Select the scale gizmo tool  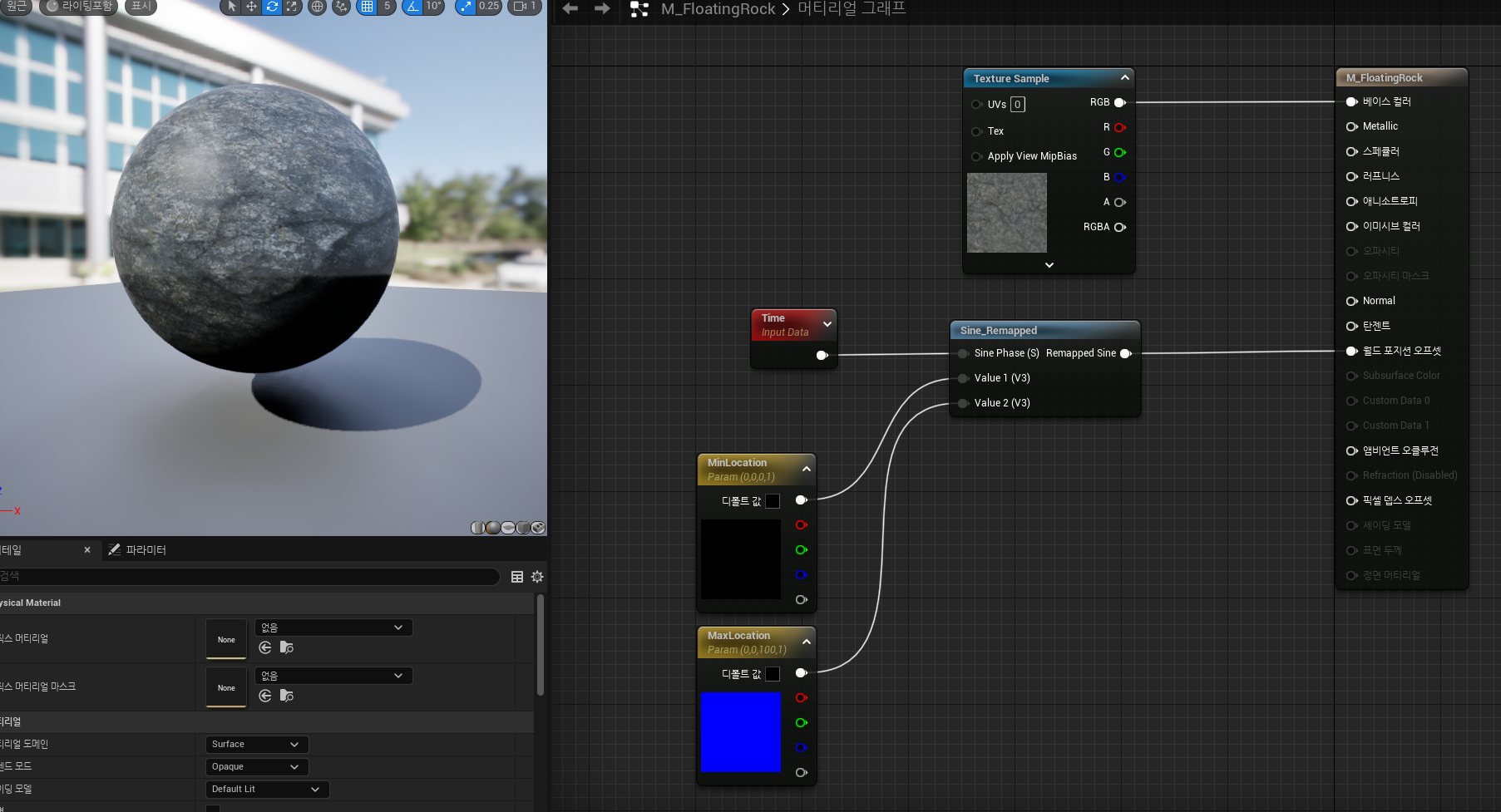click(291, 7)
